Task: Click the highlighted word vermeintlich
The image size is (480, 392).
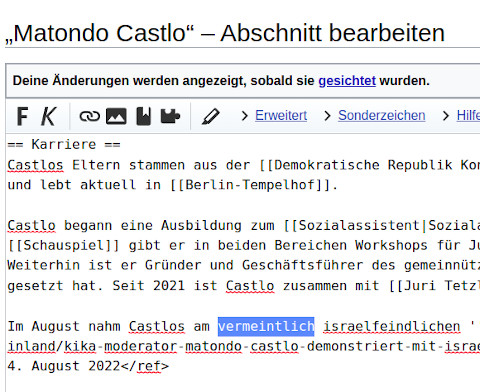Action: tap(266, 326)
